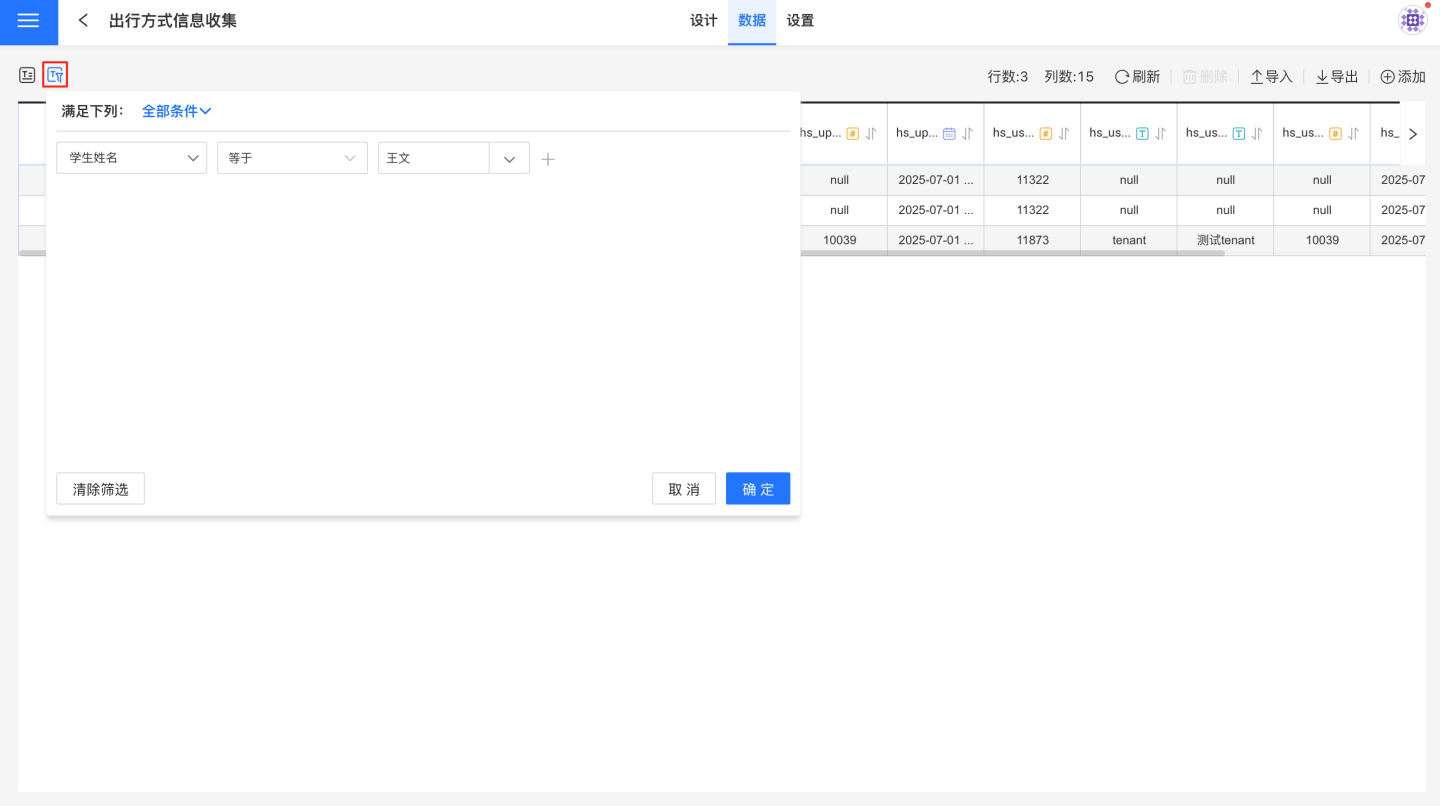Switch to the 设计 tab

click(704, 21)
